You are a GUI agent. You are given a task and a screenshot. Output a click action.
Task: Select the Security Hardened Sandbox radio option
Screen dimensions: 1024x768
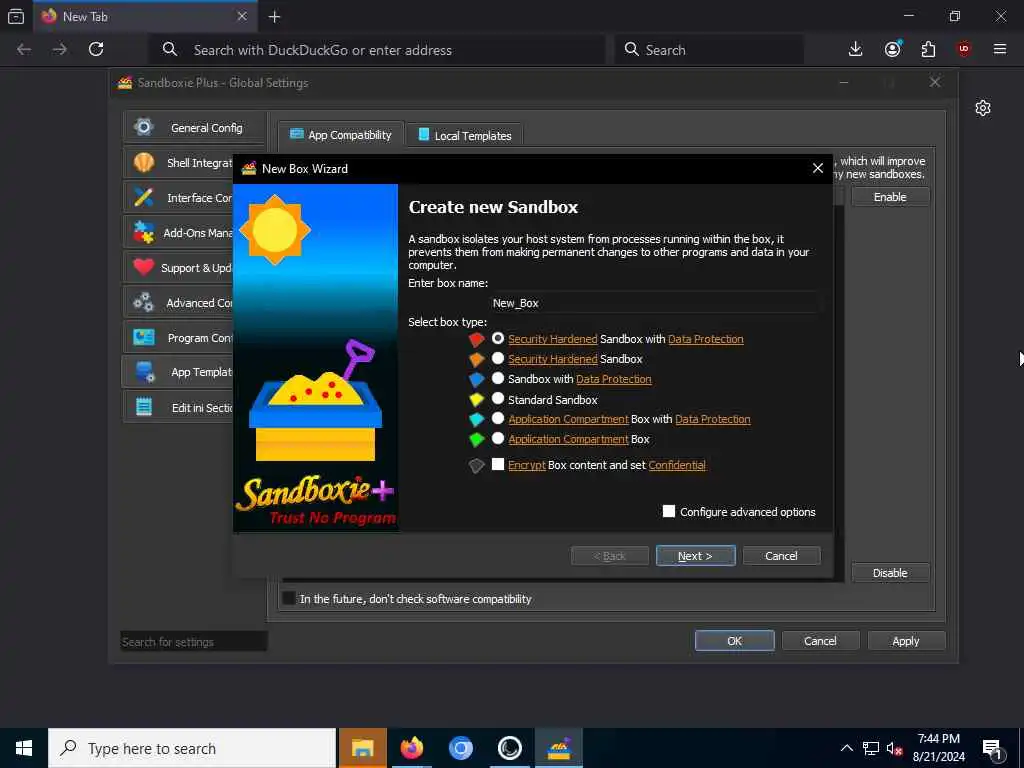tap(498, 359)
